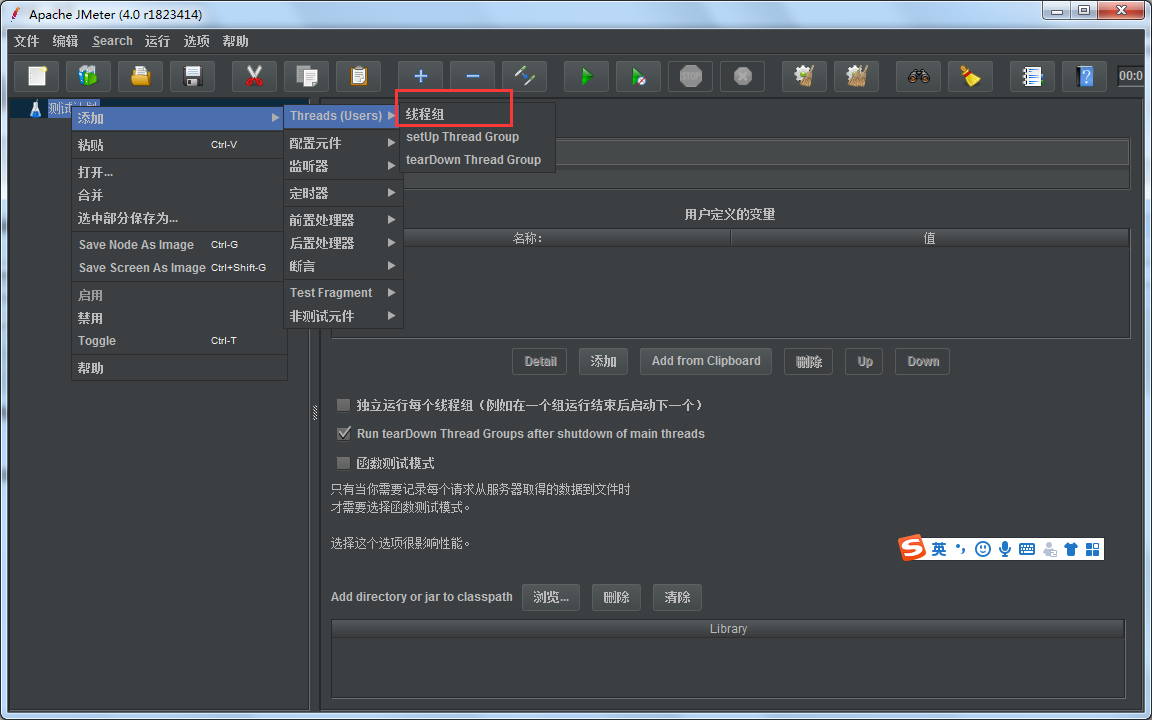Choose 打开... in the context menu

(x=179, y=173)
